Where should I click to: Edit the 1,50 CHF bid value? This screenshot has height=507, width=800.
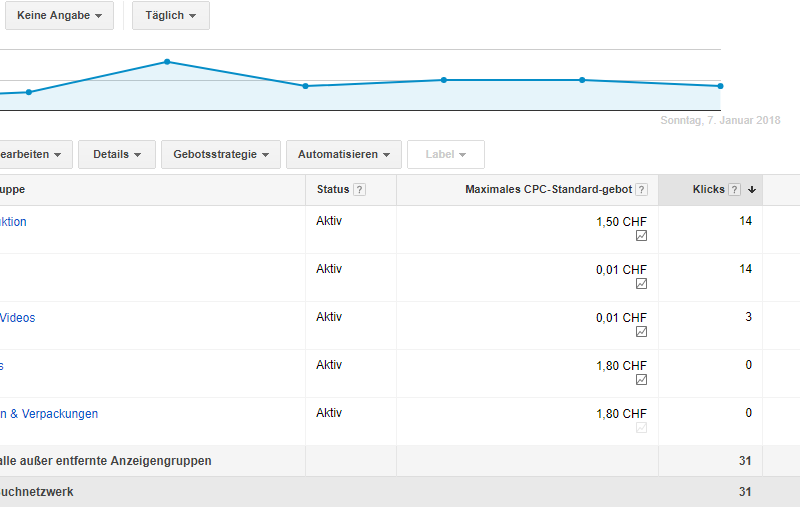coord(621,222)
